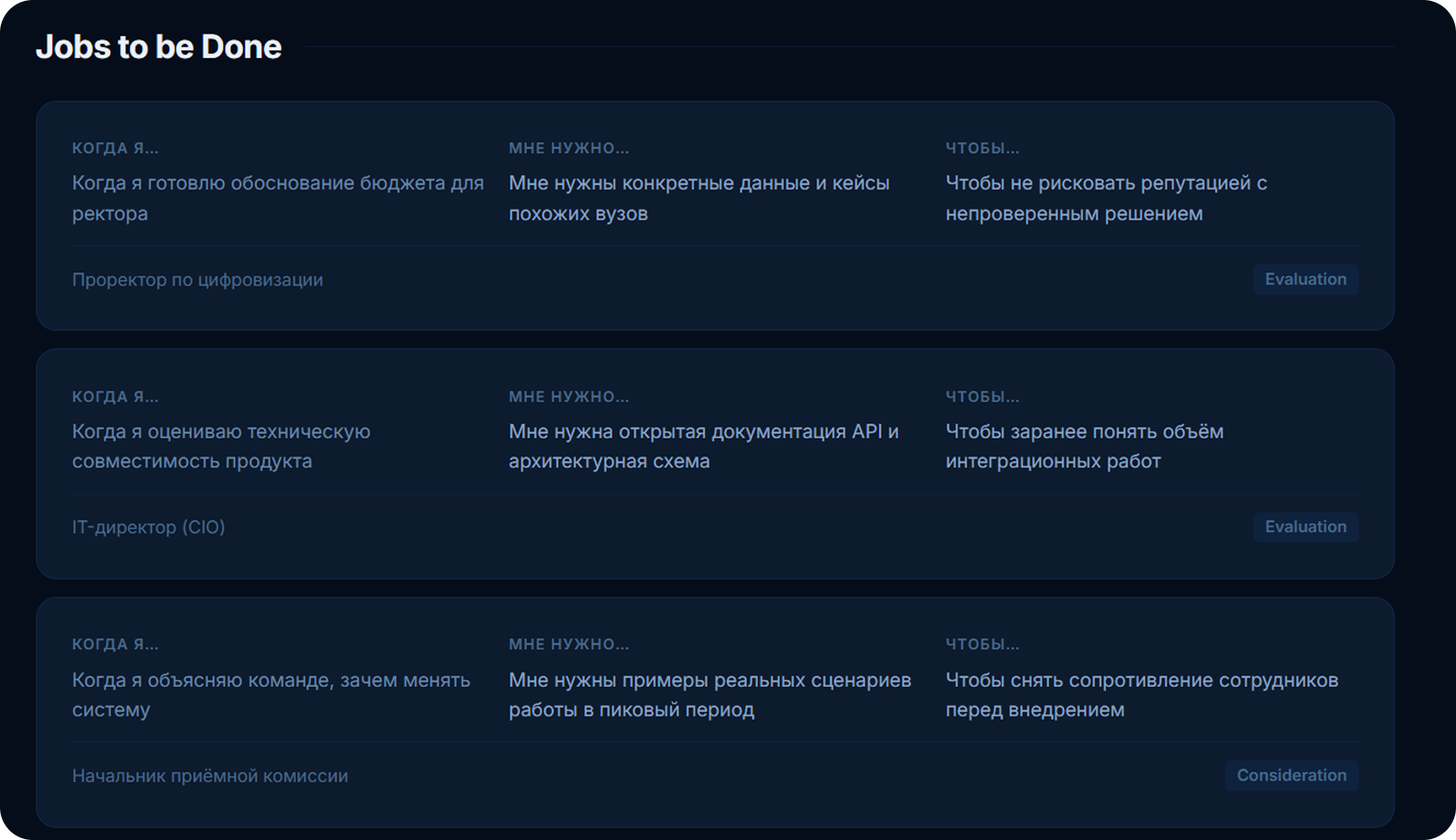Select Evaluation tag on Проректор card
This screenshot has width=1456, height=840.
tap(1305, 279)
